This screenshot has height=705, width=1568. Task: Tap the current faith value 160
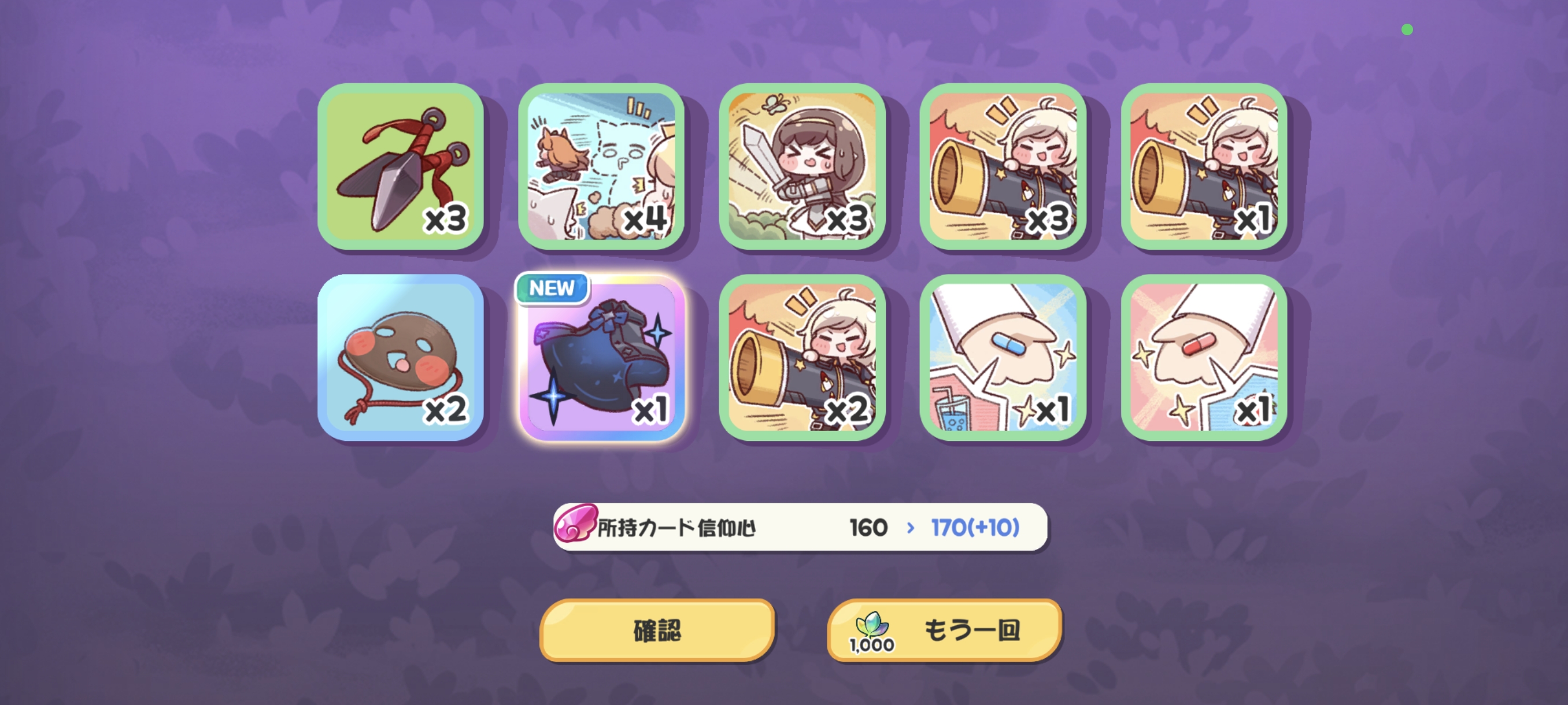click(x=868, y=528)
